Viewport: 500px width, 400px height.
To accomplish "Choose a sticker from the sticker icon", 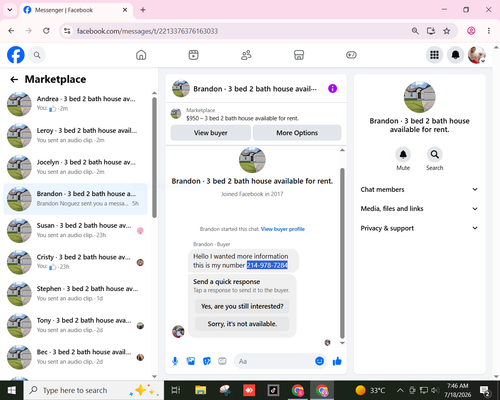I will click(x=207, y=361).
